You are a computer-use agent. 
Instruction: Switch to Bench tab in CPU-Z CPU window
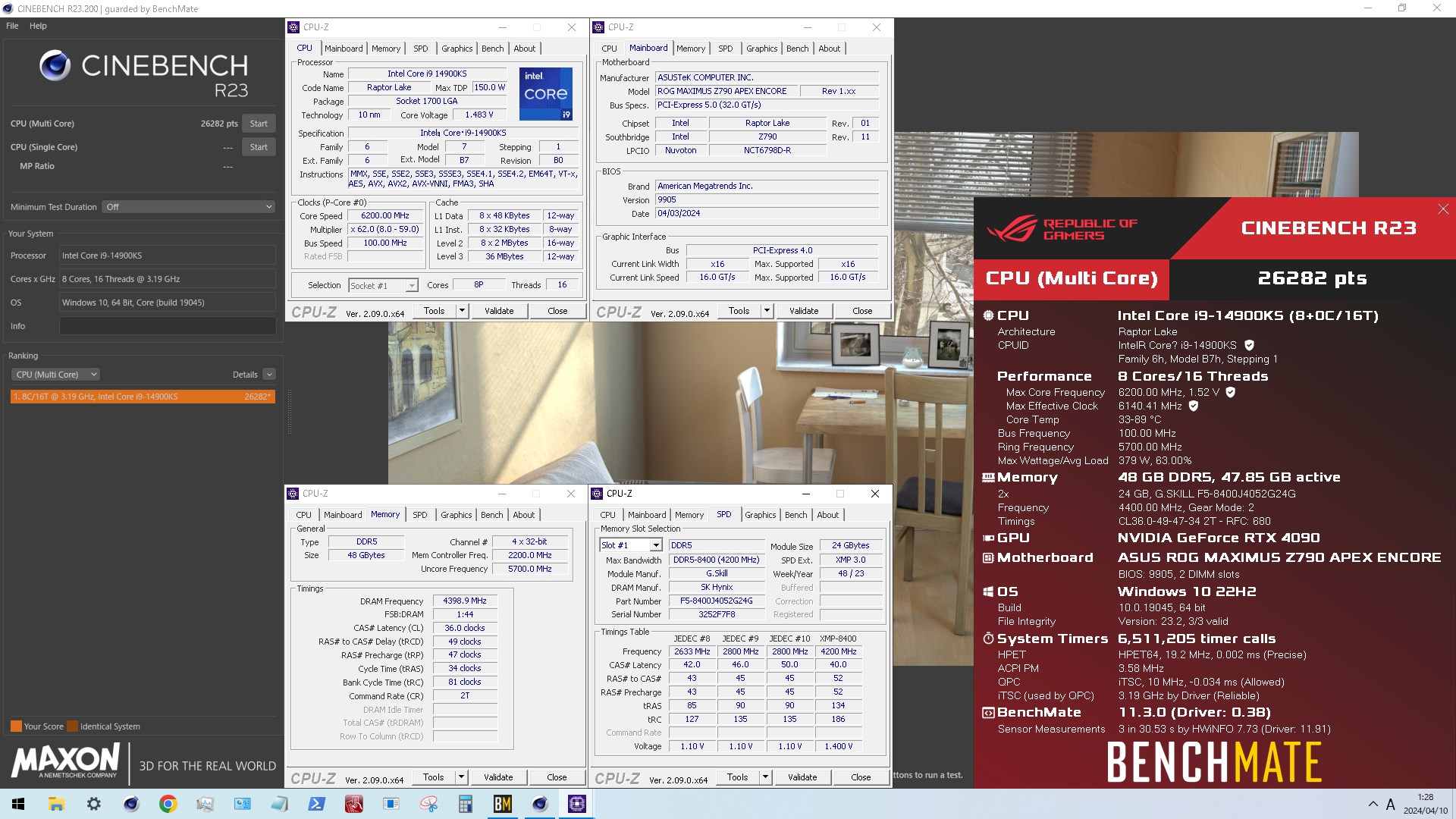[492, 49]
